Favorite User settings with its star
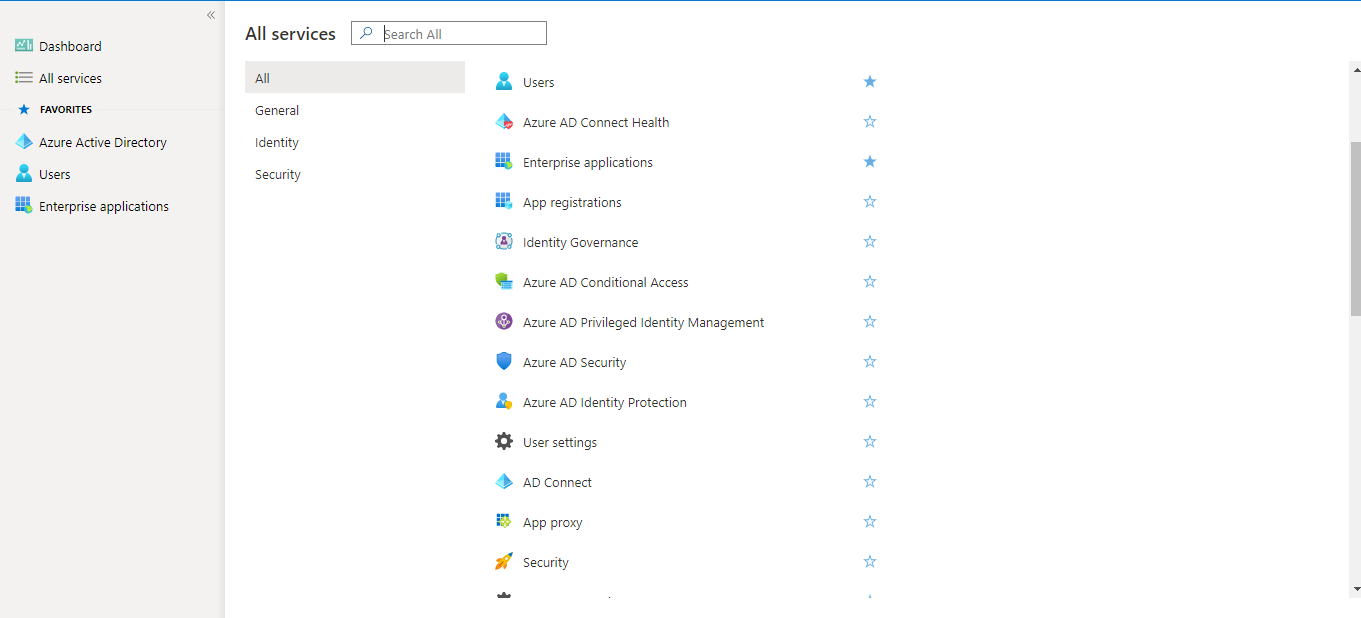This screenshot has height=618, width=1361. (x=870, y=442)
